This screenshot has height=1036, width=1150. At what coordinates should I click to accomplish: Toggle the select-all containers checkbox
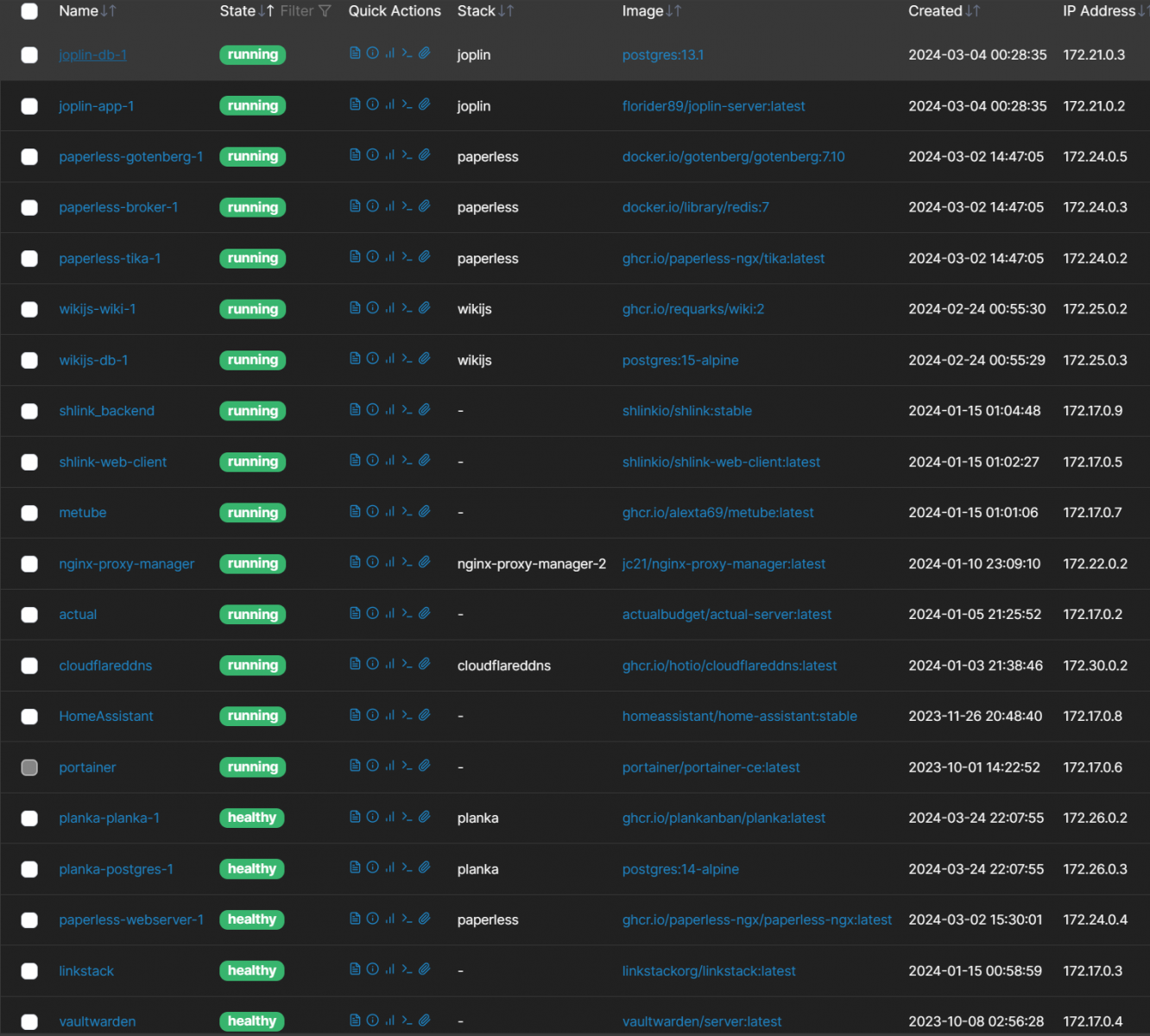[29, 11]
